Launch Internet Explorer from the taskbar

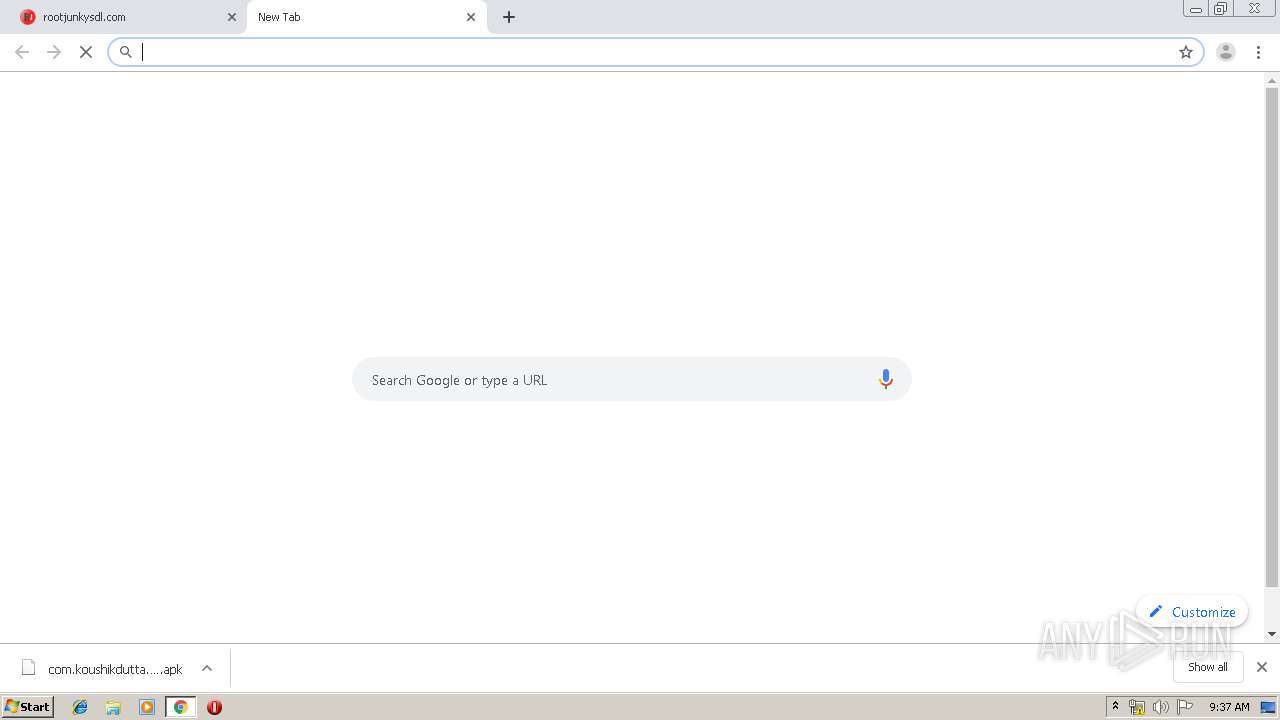click(x=80, y=707)
